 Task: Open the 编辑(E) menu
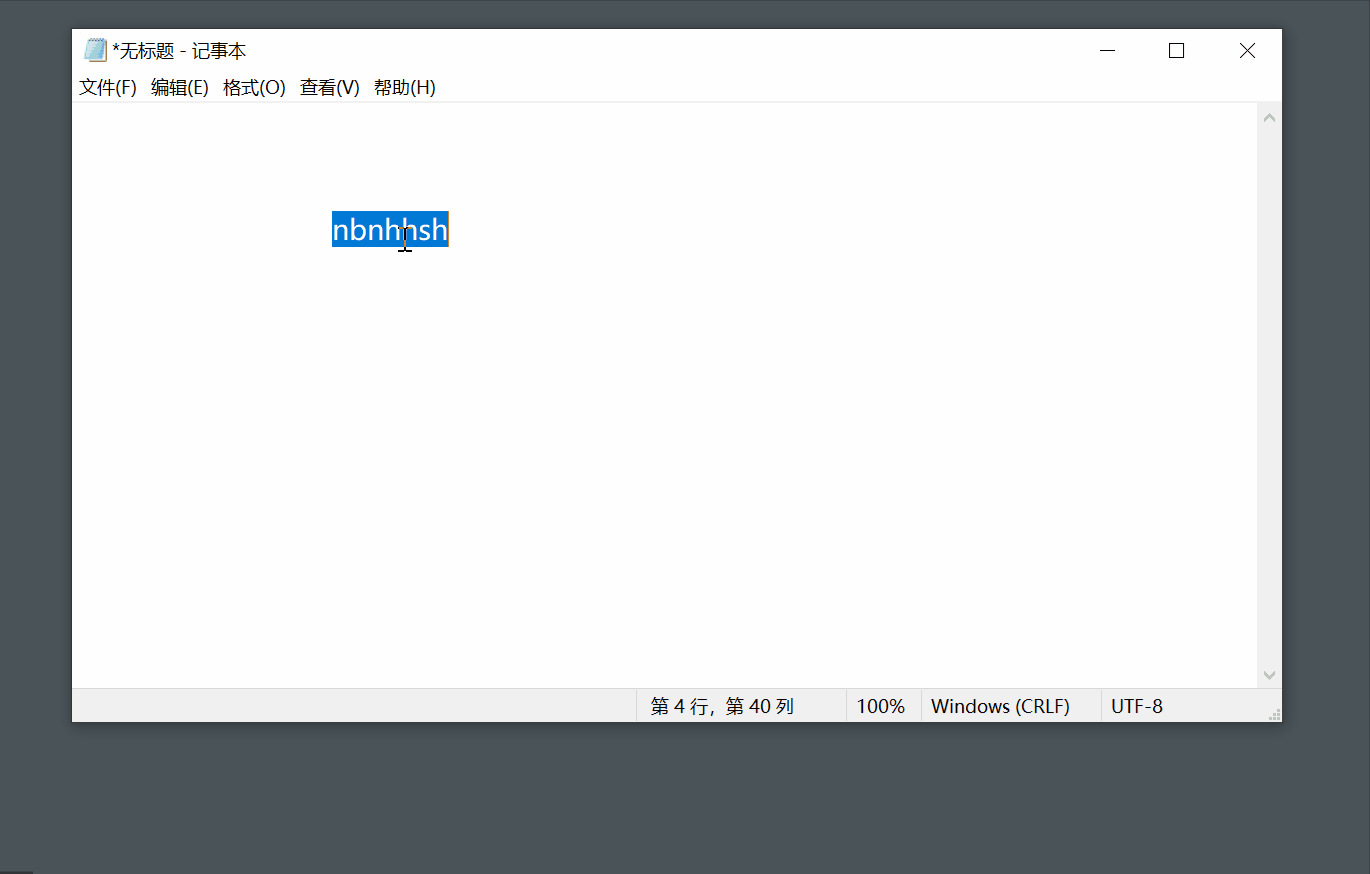click(x=181, y=88)
